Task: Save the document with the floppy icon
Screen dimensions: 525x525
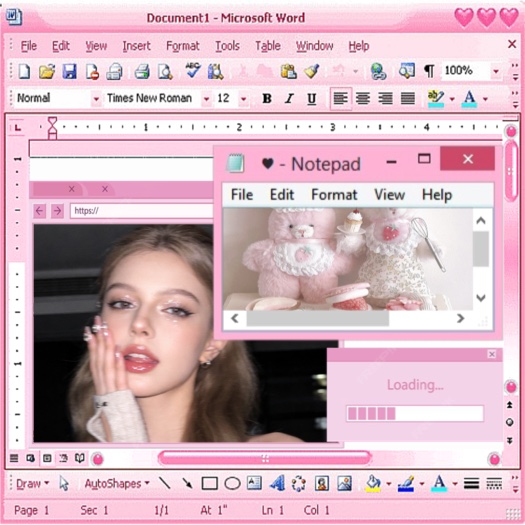Action: coord(69,71)
